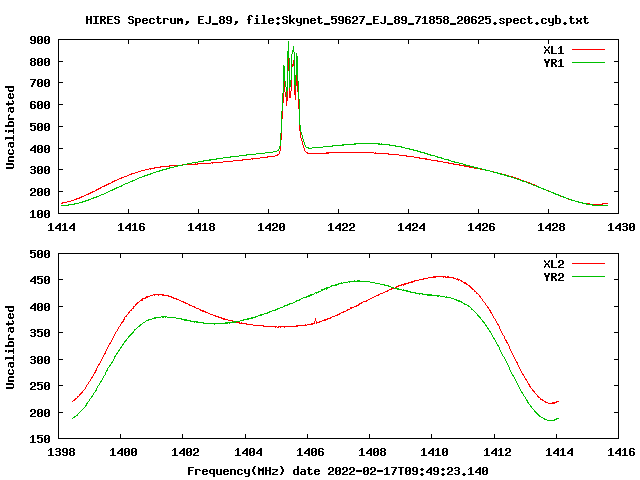
Task: Click the XL1 legend label
Action: pyautogui.click(x=553, y=50)
